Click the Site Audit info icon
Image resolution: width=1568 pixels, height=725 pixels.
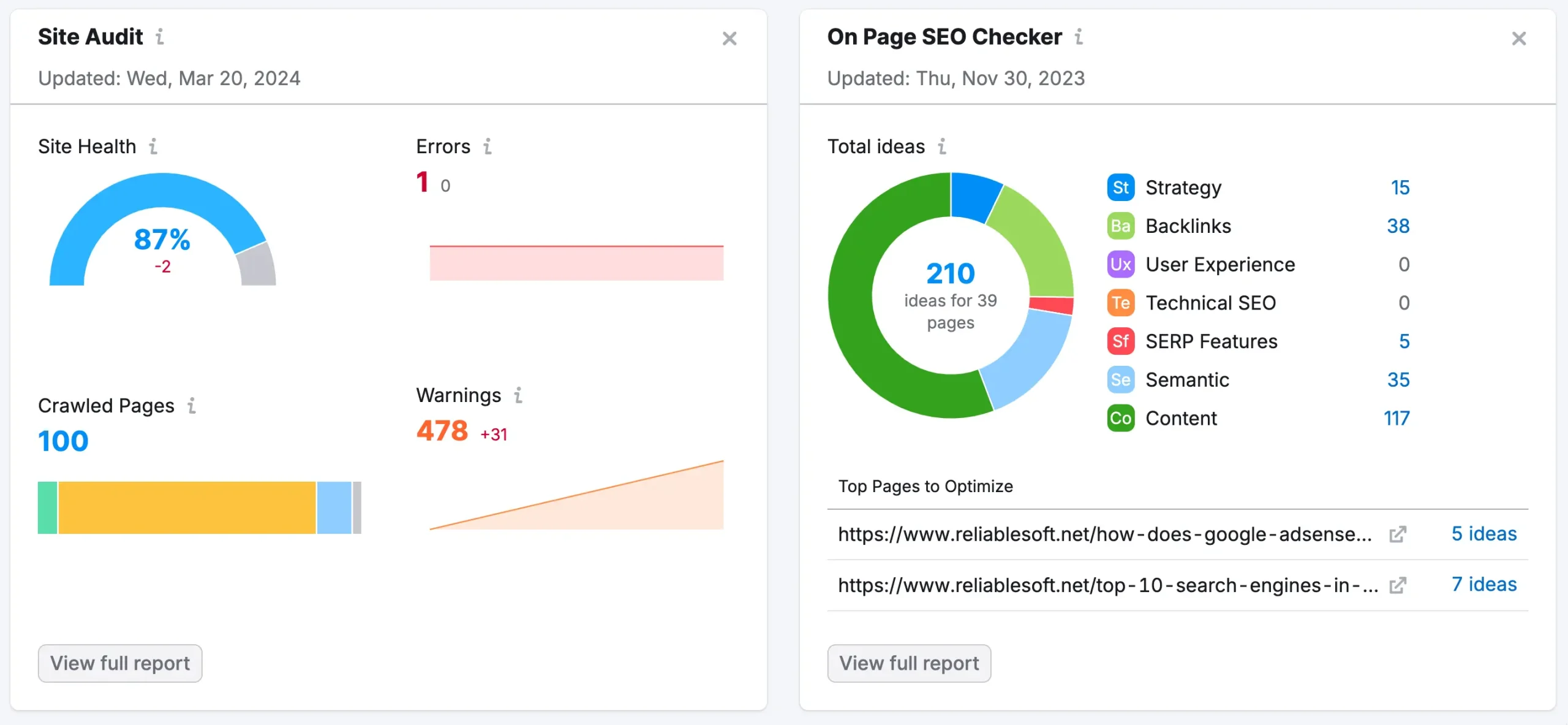tap(160, 37)
